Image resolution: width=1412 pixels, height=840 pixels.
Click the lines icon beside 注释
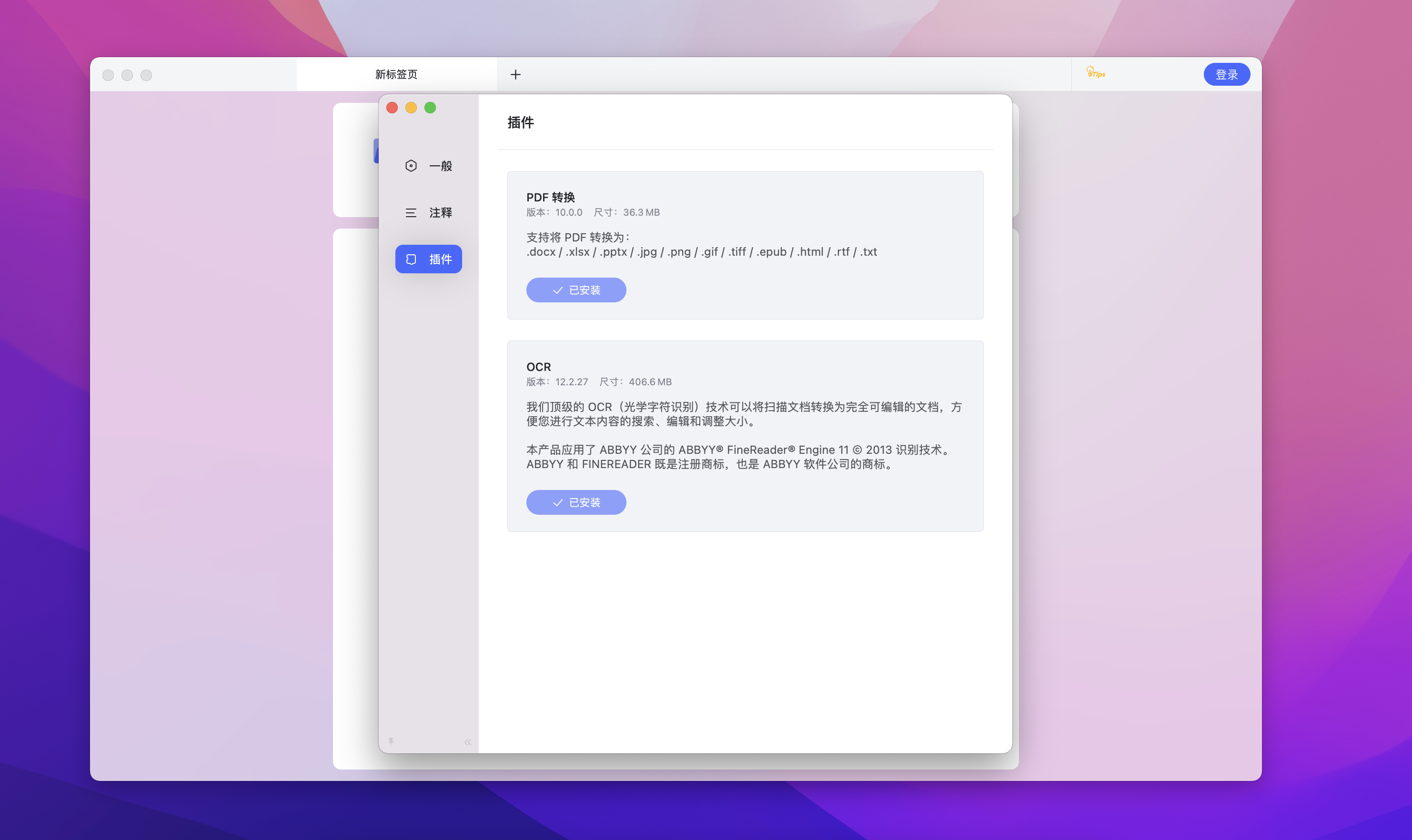(411, 213)
